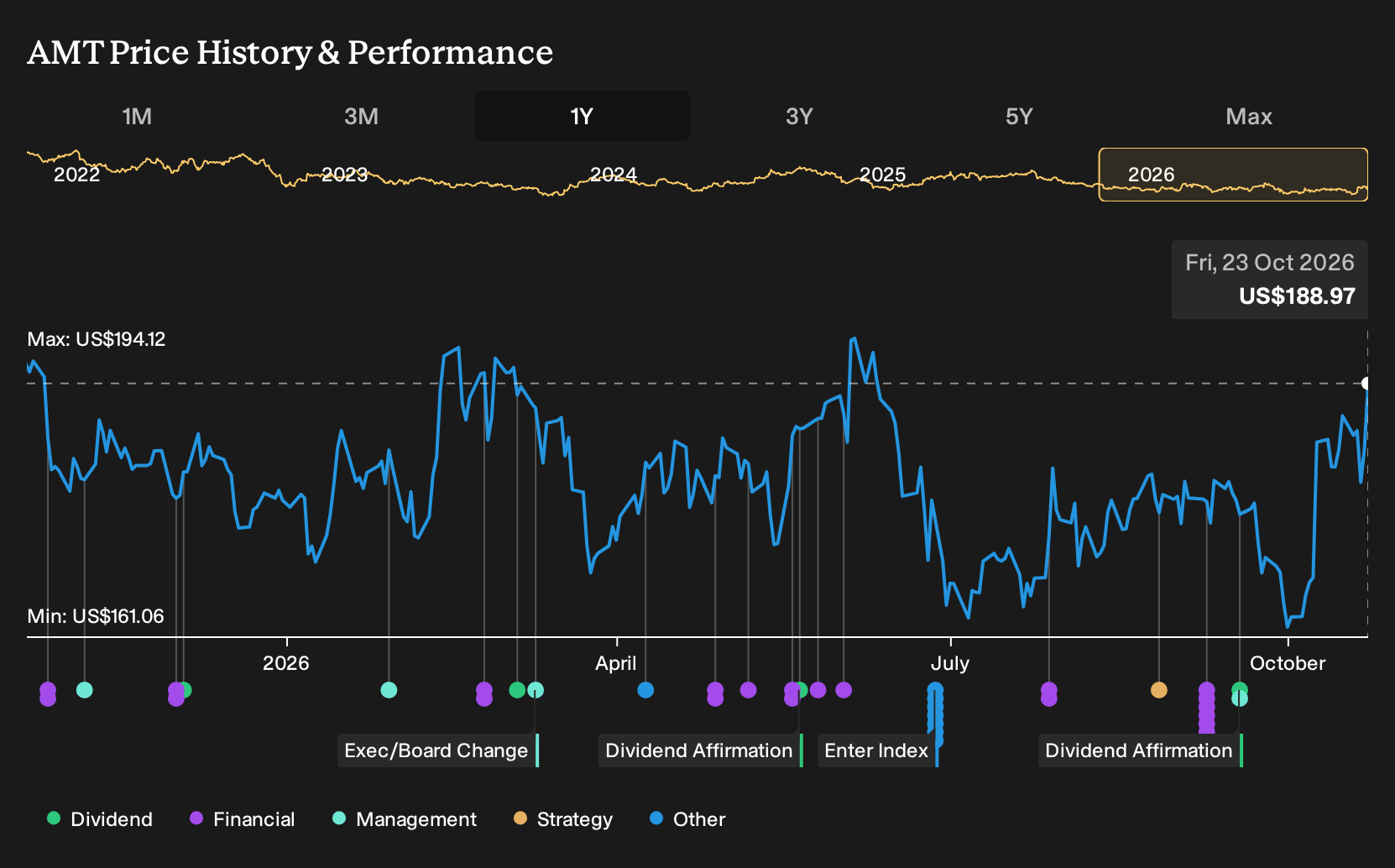Jump to 2024 in the mini overview chart
The image size is (1395, 868).
click(614, 175)
